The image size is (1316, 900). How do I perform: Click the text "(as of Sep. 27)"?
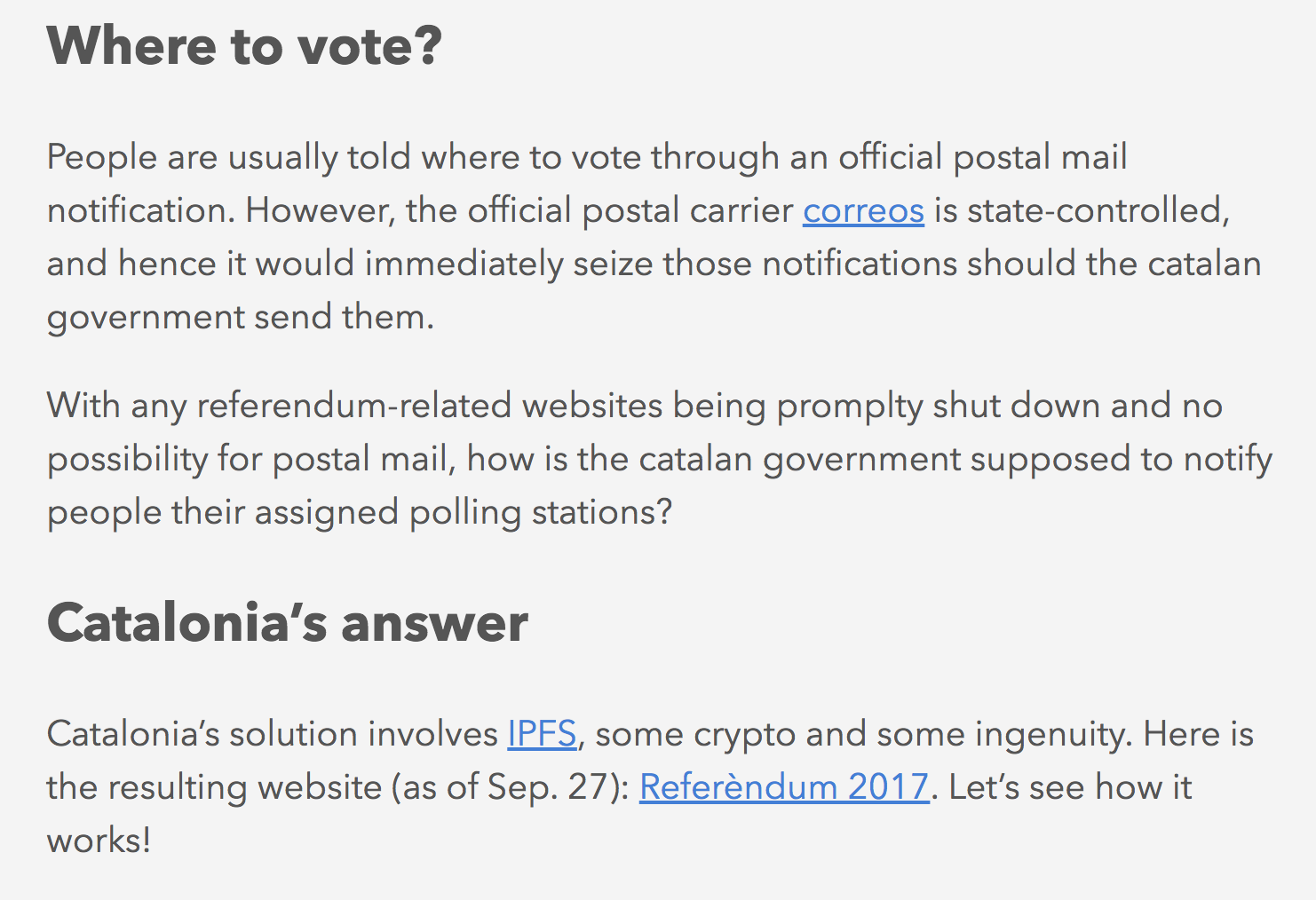511,788
